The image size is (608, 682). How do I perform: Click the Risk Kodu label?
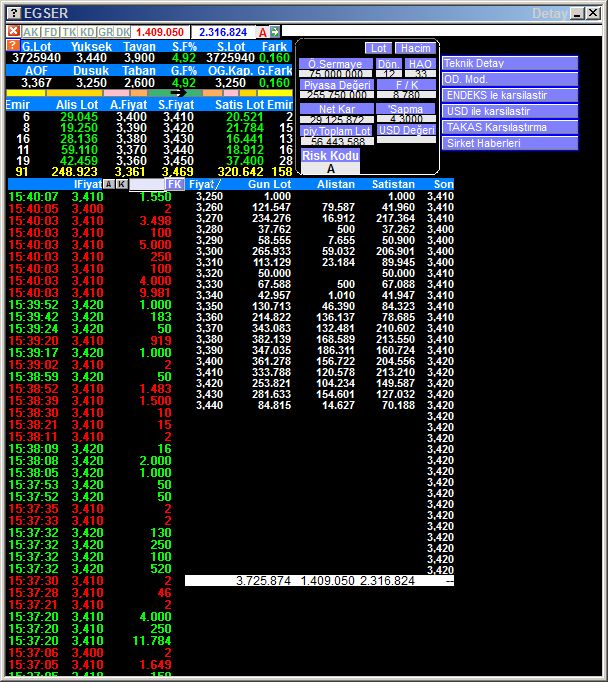(331, 156)
